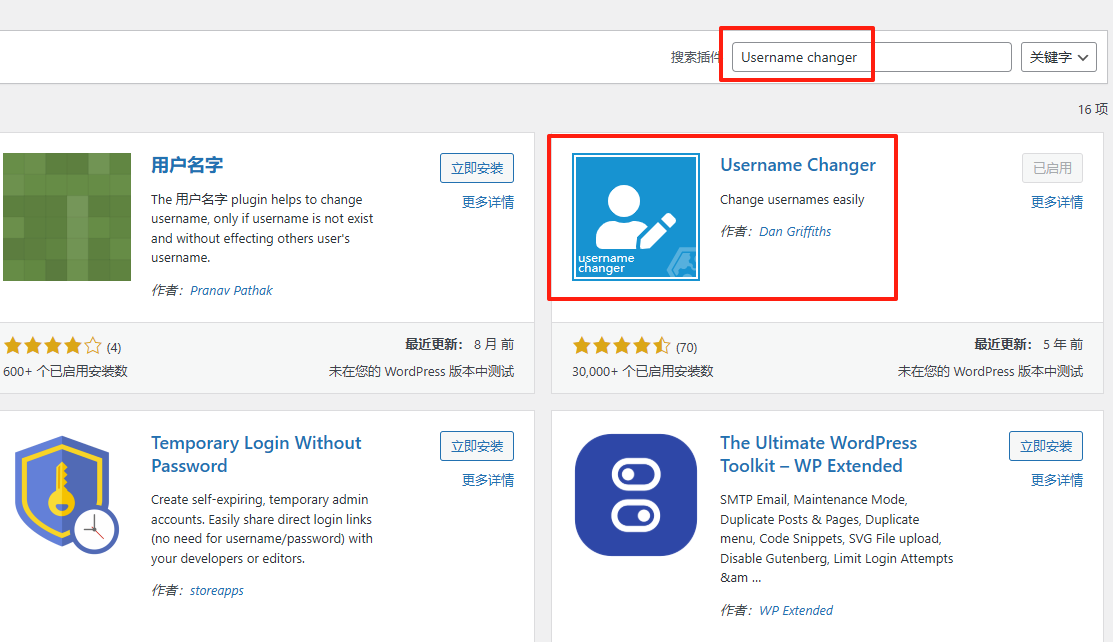
Task: Visit author storeapps link
Action: [216, 591]
